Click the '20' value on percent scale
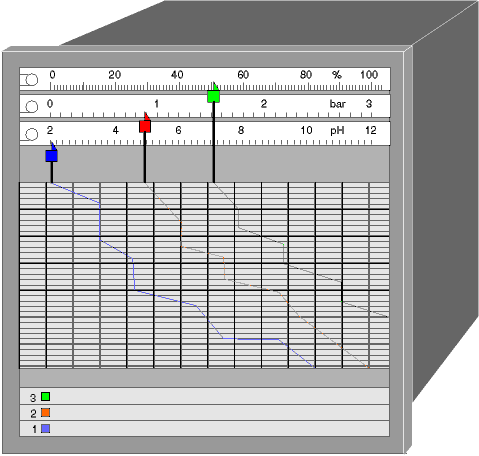479x456 pixels. point(114,75)
